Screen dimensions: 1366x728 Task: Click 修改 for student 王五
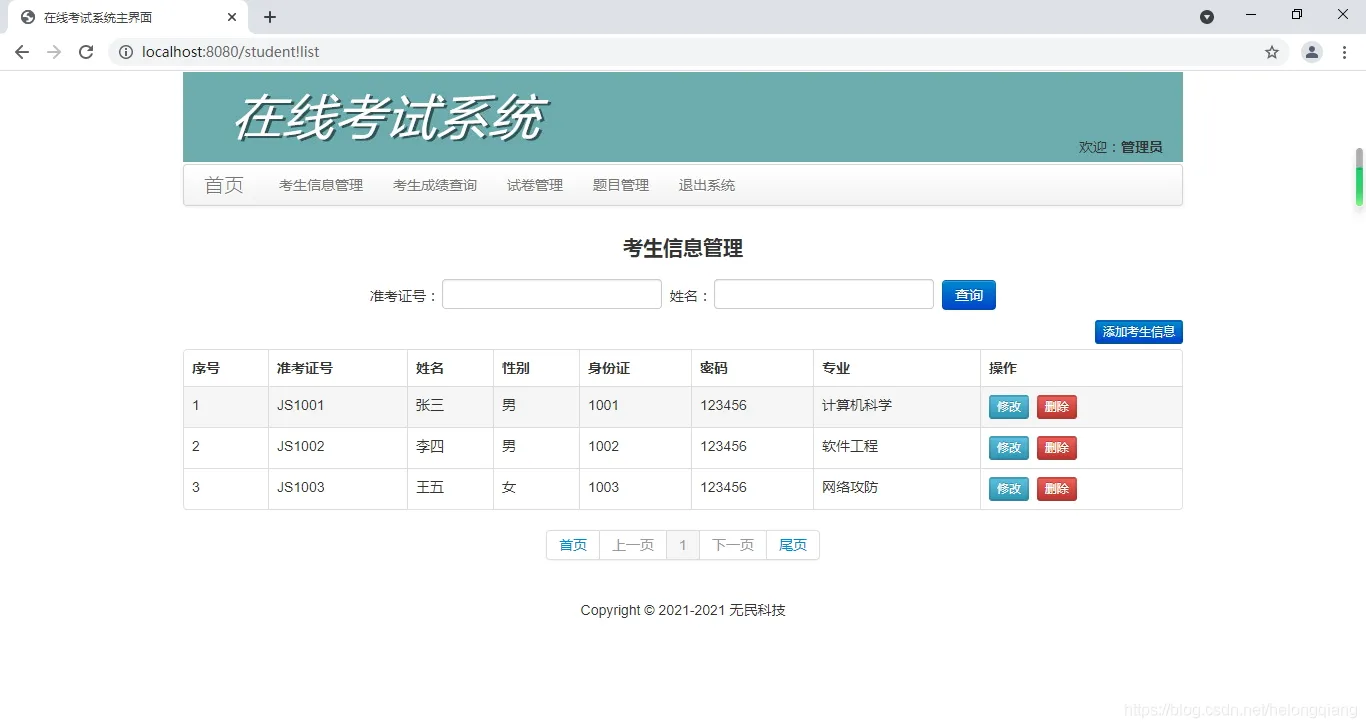point(1009,489)
